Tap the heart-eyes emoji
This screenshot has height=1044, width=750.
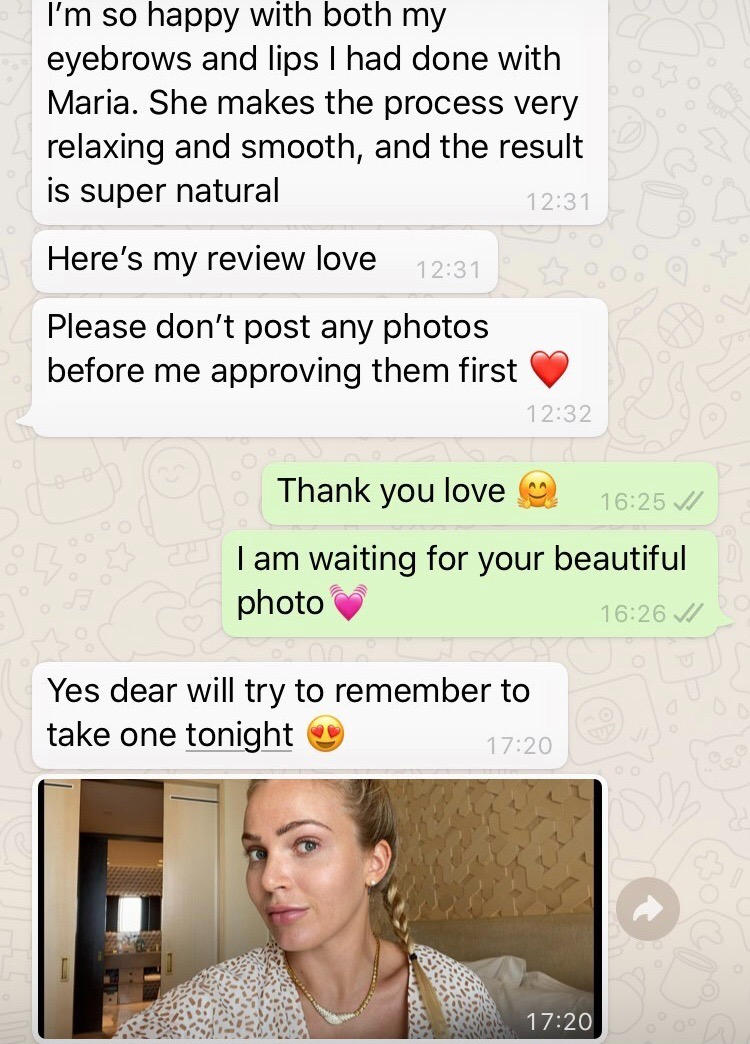point(326,734)
